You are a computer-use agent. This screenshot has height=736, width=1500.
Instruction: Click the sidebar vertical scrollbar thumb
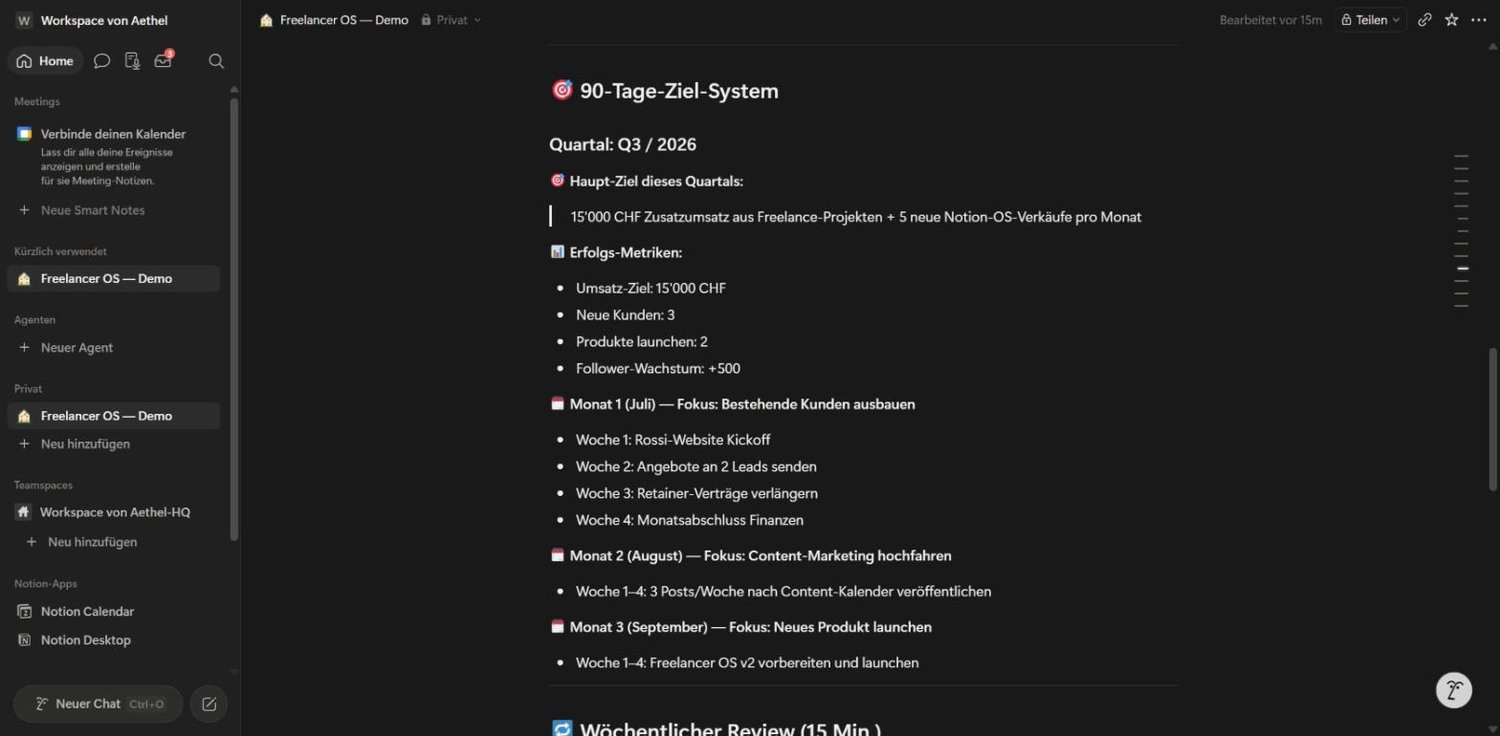(x=234, y=319)
